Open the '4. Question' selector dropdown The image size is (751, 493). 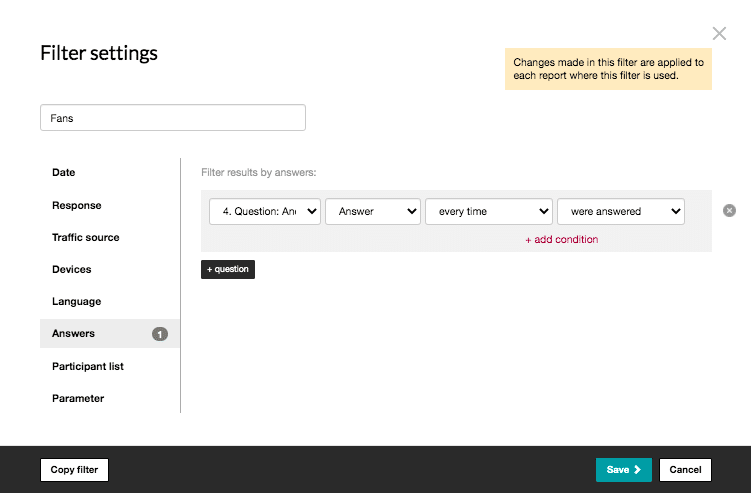point(265,211)
